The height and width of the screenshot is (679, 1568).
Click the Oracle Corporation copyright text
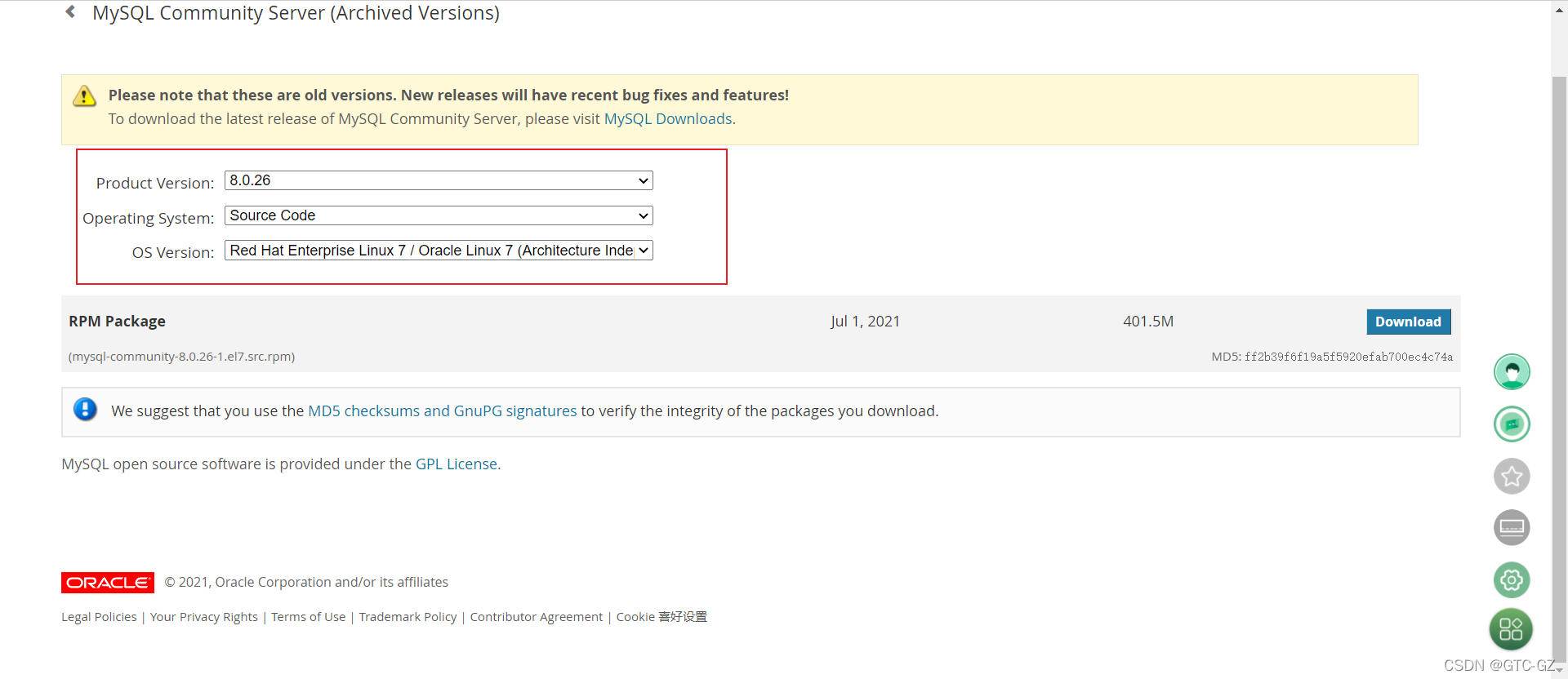point(306,583)
